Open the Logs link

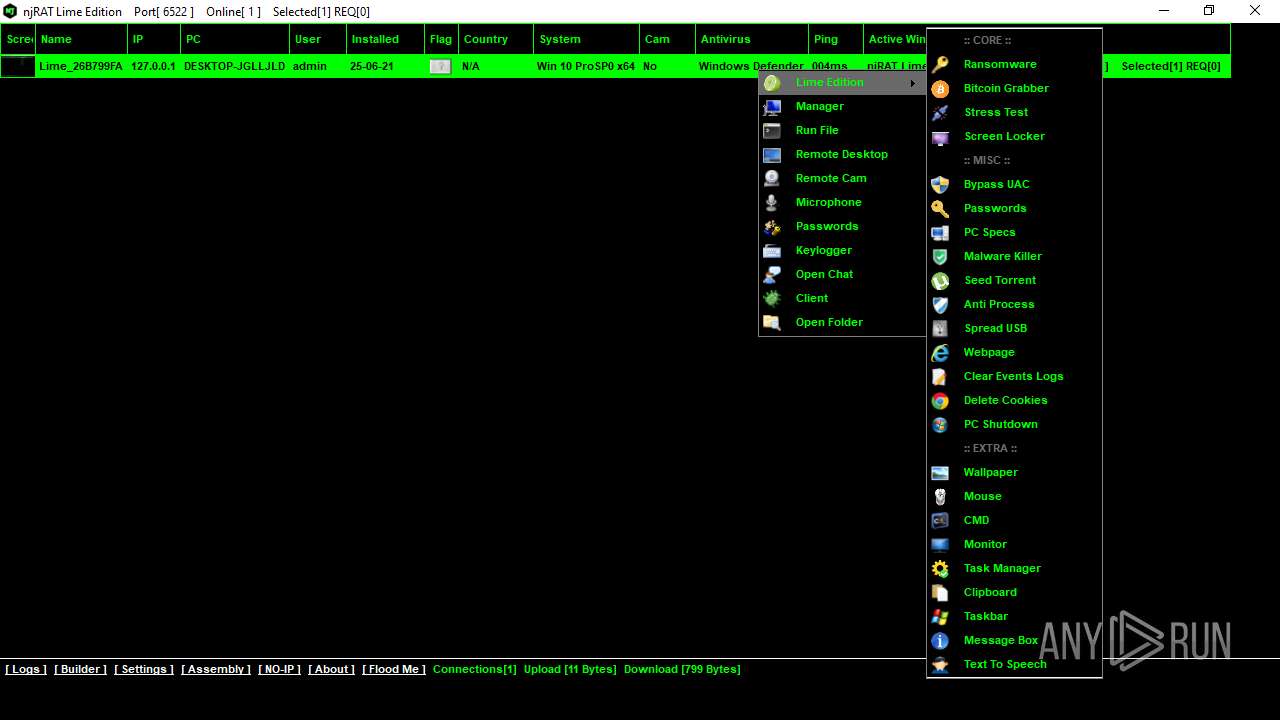26,669
